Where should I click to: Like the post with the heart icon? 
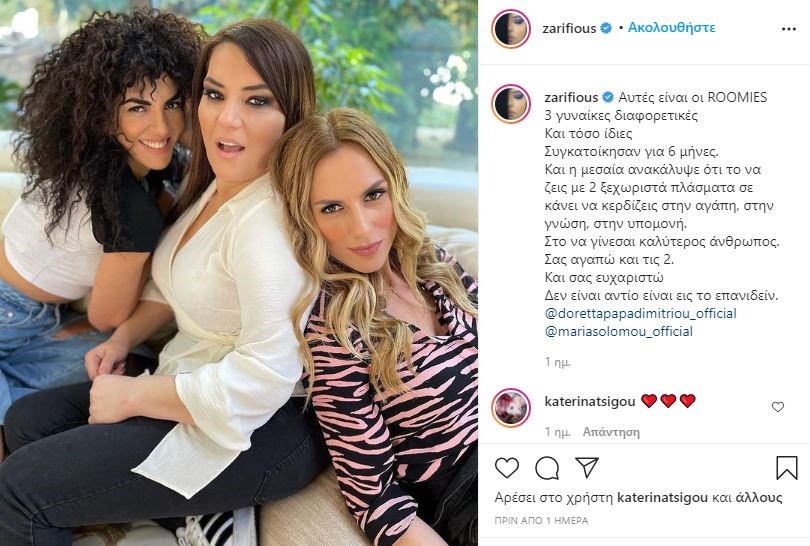(x=507, y=468)
